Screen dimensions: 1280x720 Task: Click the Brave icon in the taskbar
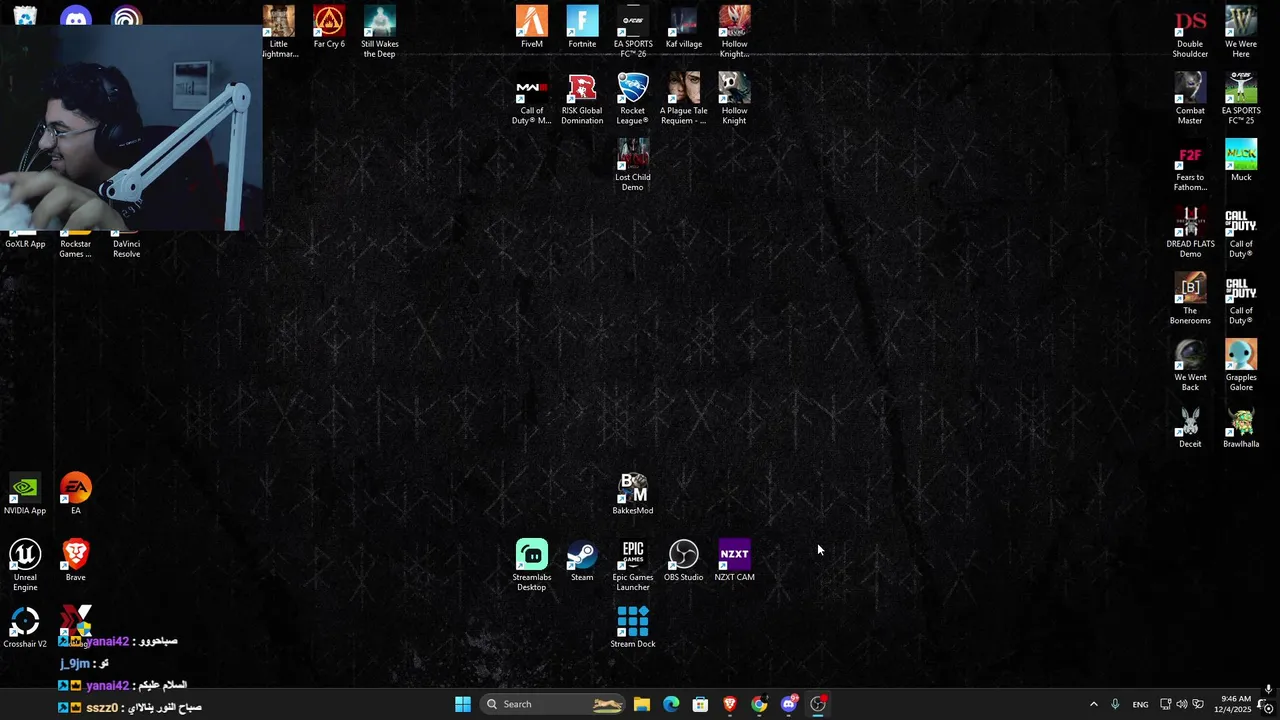(730, 704)
